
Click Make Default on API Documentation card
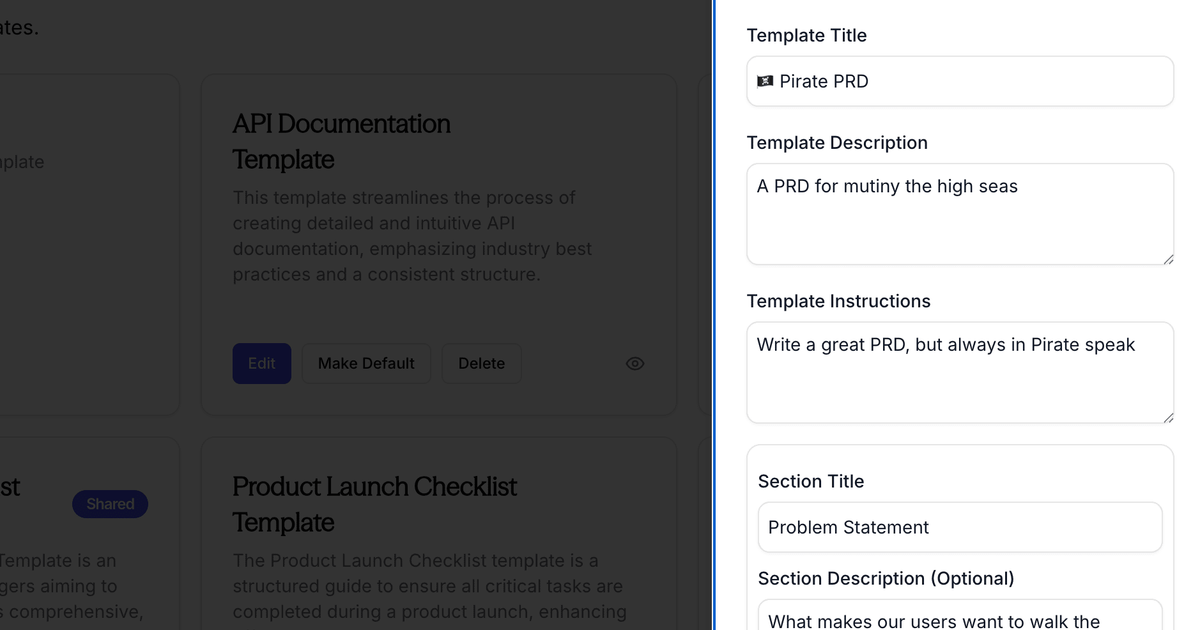(x=366, y=364)
